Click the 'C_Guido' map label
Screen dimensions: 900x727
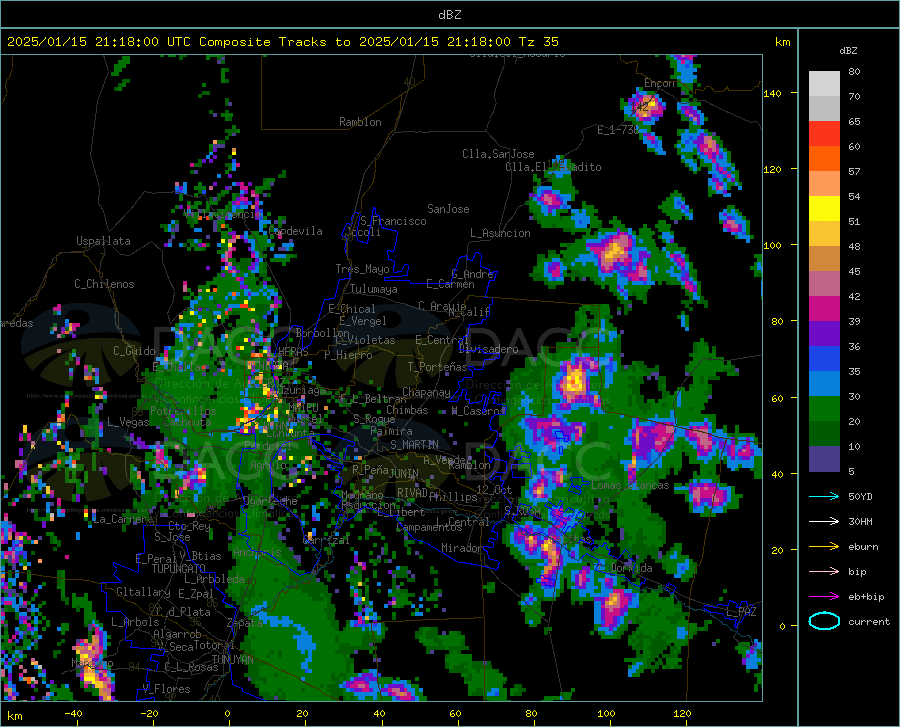click(134, 351)
